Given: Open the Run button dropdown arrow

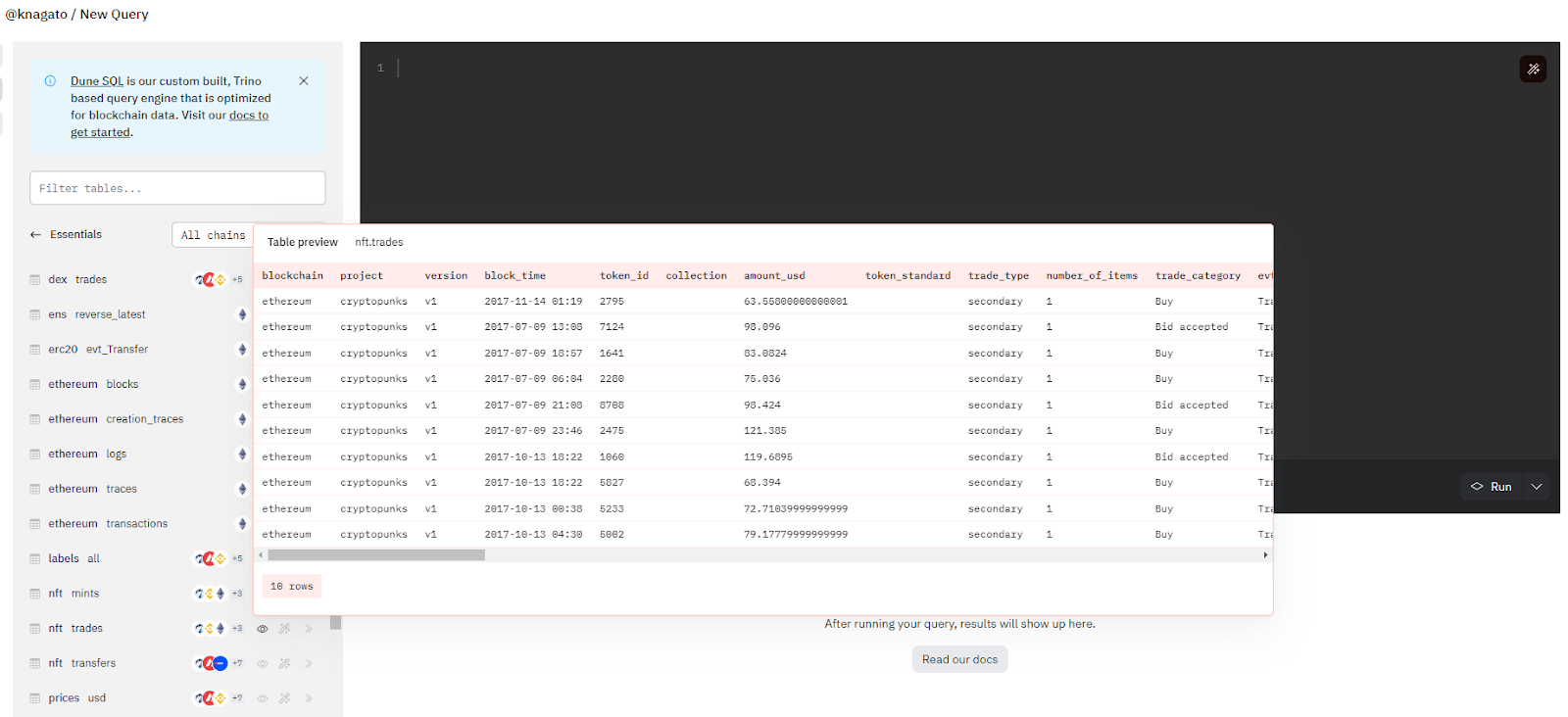Looking at the screenshot, I should coord(1537,487).
